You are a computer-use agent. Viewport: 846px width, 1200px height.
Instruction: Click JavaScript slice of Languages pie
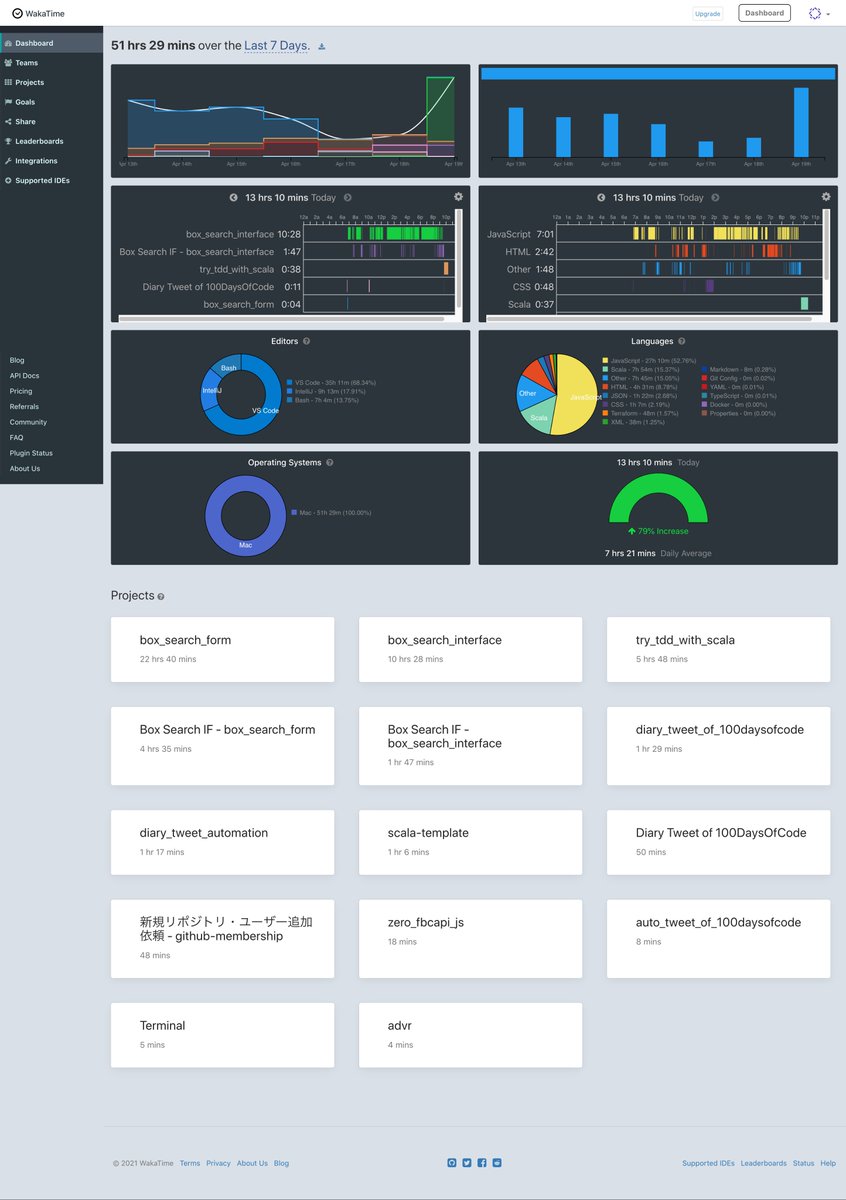coord(577,395)
